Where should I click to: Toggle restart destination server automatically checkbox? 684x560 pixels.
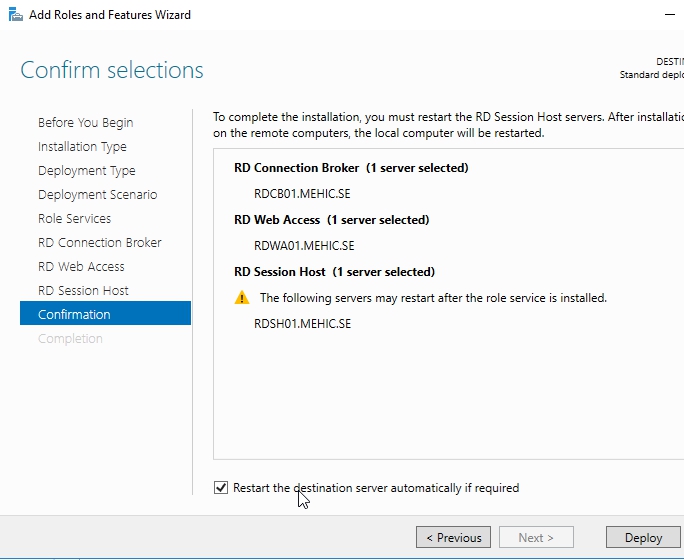click(x=221, y=488)
